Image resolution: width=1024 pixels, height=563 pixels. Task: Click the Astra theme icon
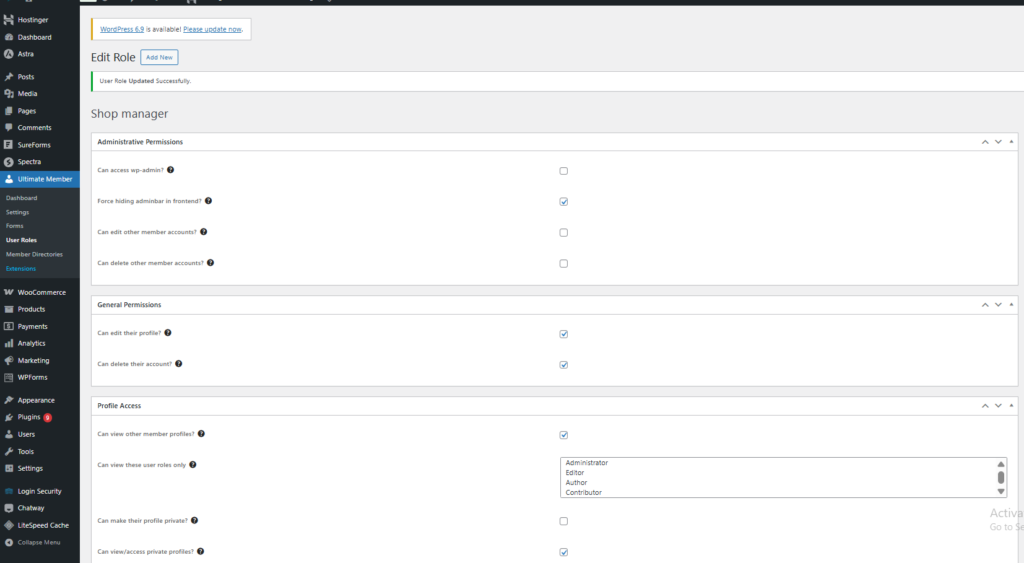[x=9, y=54]
